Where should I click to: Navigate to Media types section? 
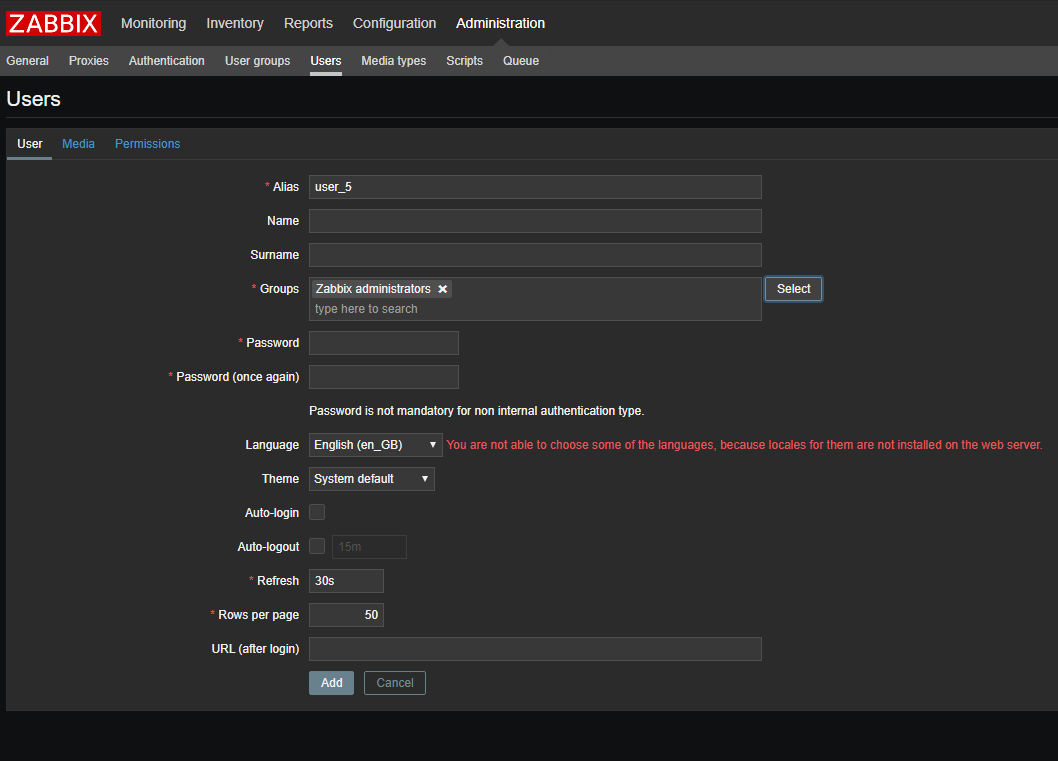(x=393, y=61)
